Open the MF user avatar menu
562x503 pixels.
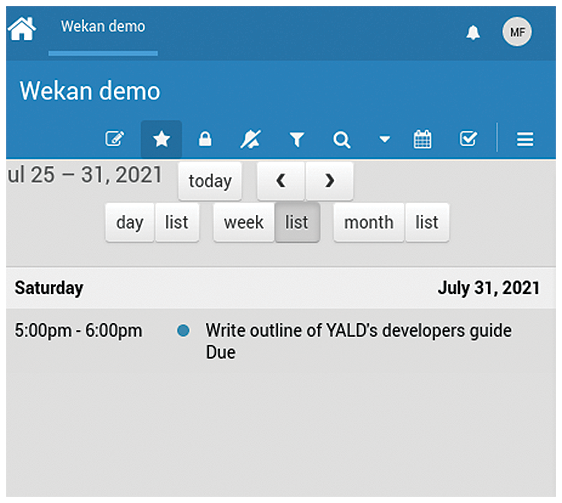click(517, 32)
